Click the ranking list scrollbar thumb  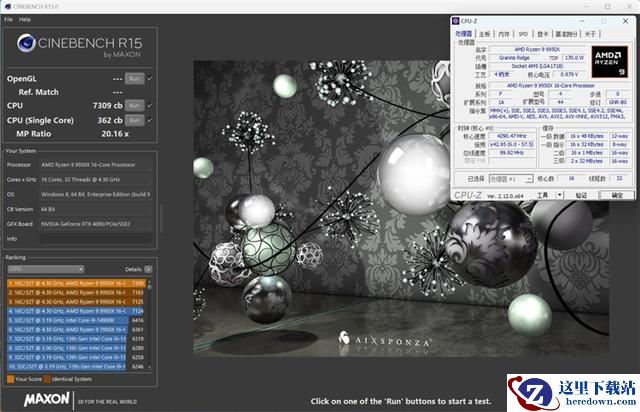149,287
